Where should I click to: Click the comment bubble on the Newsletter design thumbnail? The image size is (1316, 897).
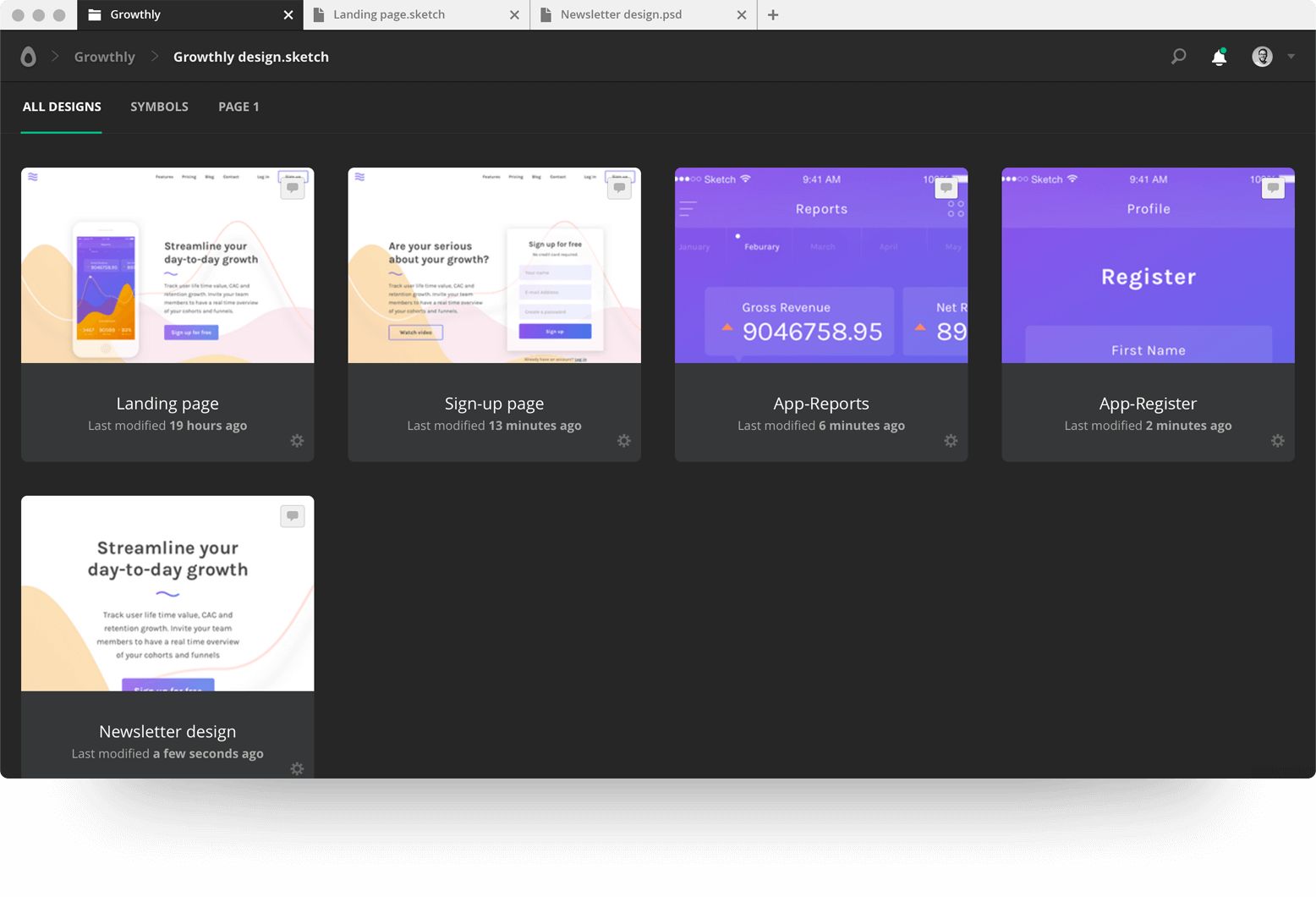coord(292,515)
